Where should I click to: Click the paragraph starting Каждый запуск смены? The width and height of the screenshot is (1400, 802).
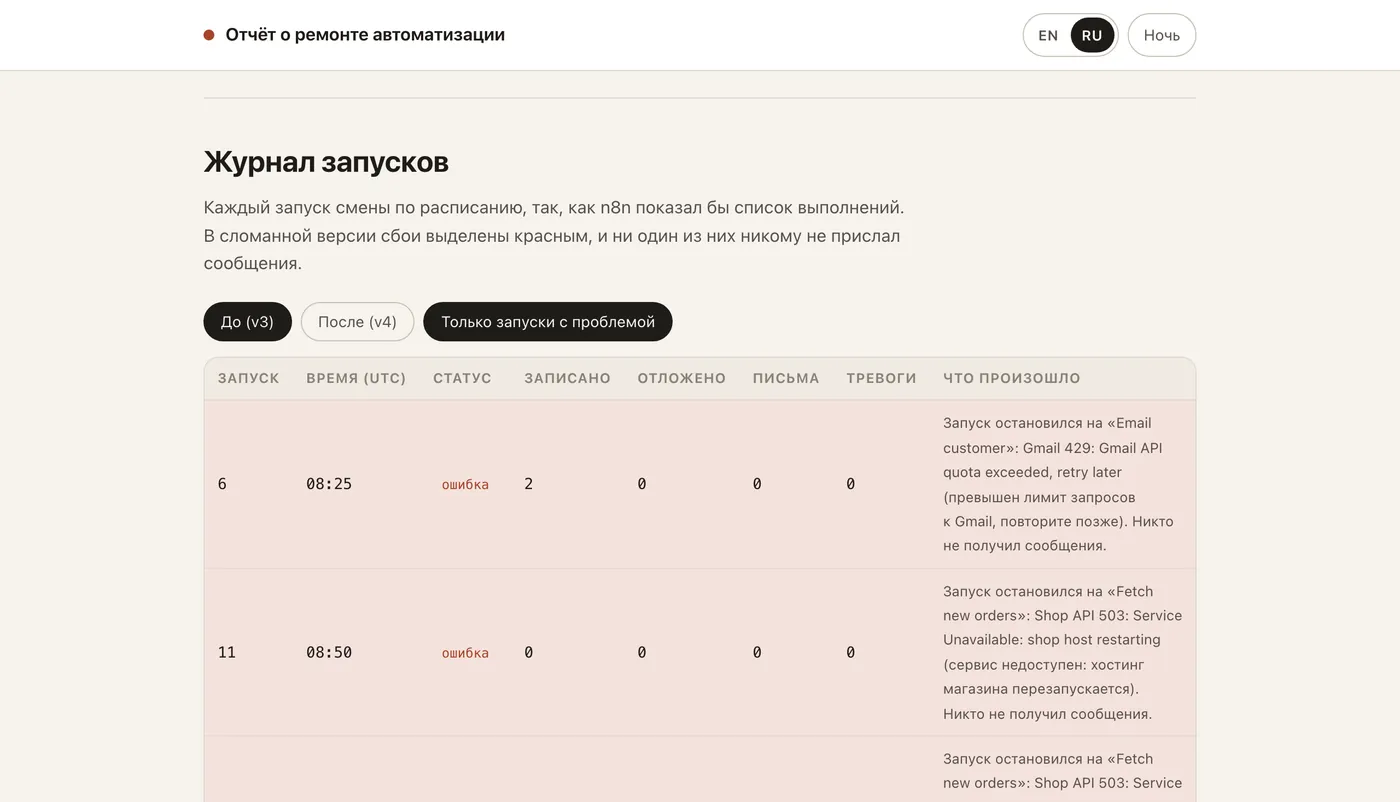pos(554,236)
